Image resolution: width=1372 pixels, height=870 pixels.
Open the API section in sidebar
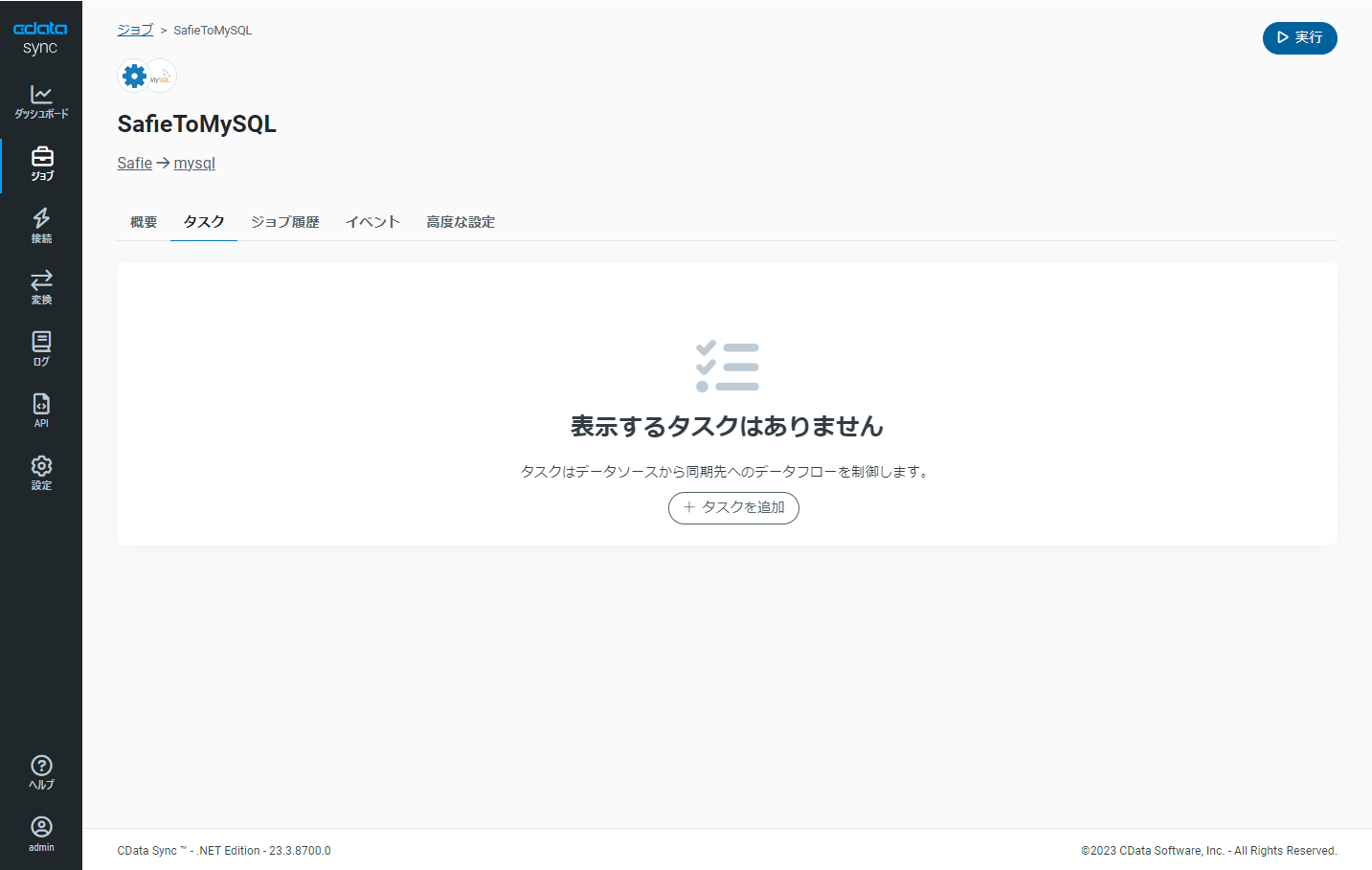pyautogui.click(x=41, y=412)
